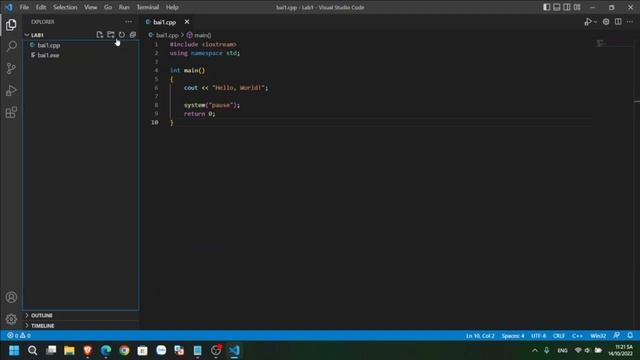This screenshot has width=640, height=360.
Task: Open the Search view in activity bar
Action: point(11,46)
